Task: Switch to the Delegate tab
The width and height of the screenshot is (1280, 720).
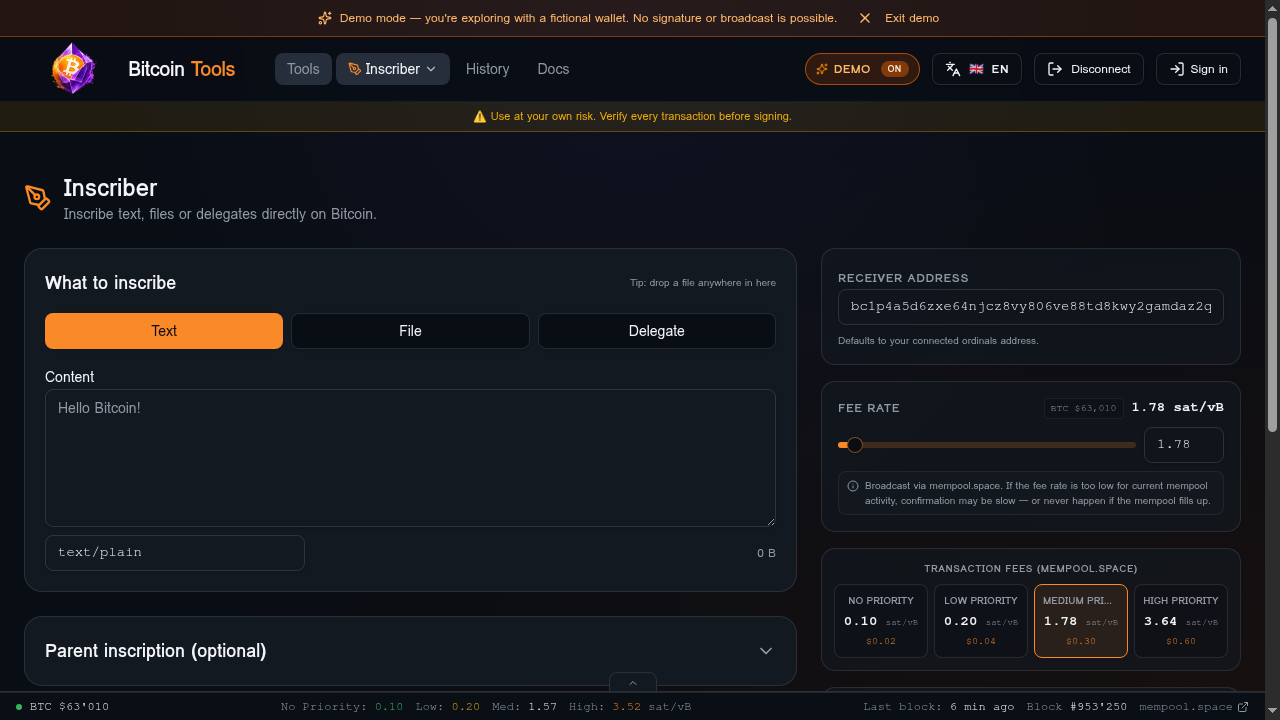Action: (657, 331)
